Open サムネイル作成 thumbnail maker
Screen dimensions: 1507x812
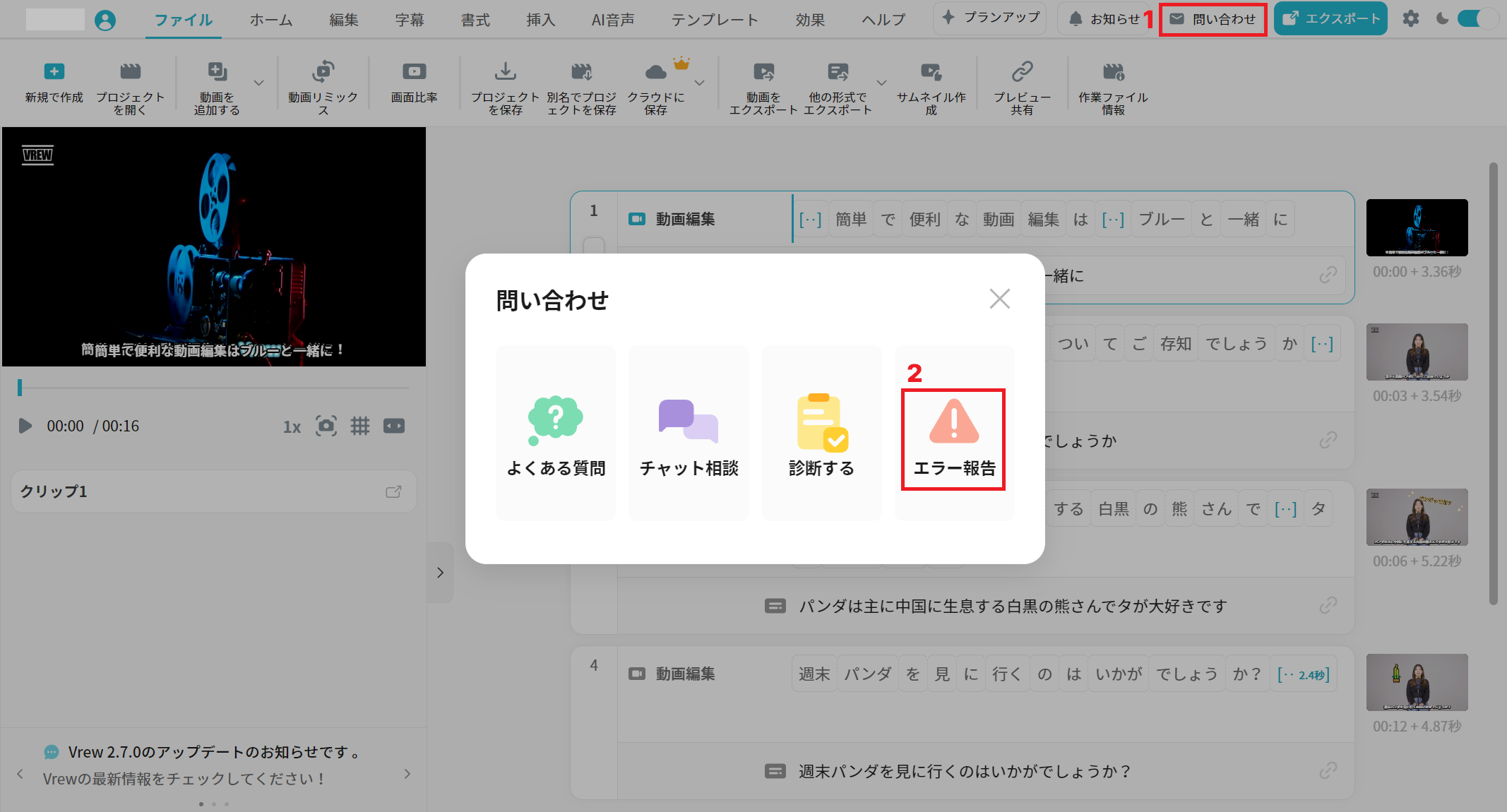click(931, 71)
